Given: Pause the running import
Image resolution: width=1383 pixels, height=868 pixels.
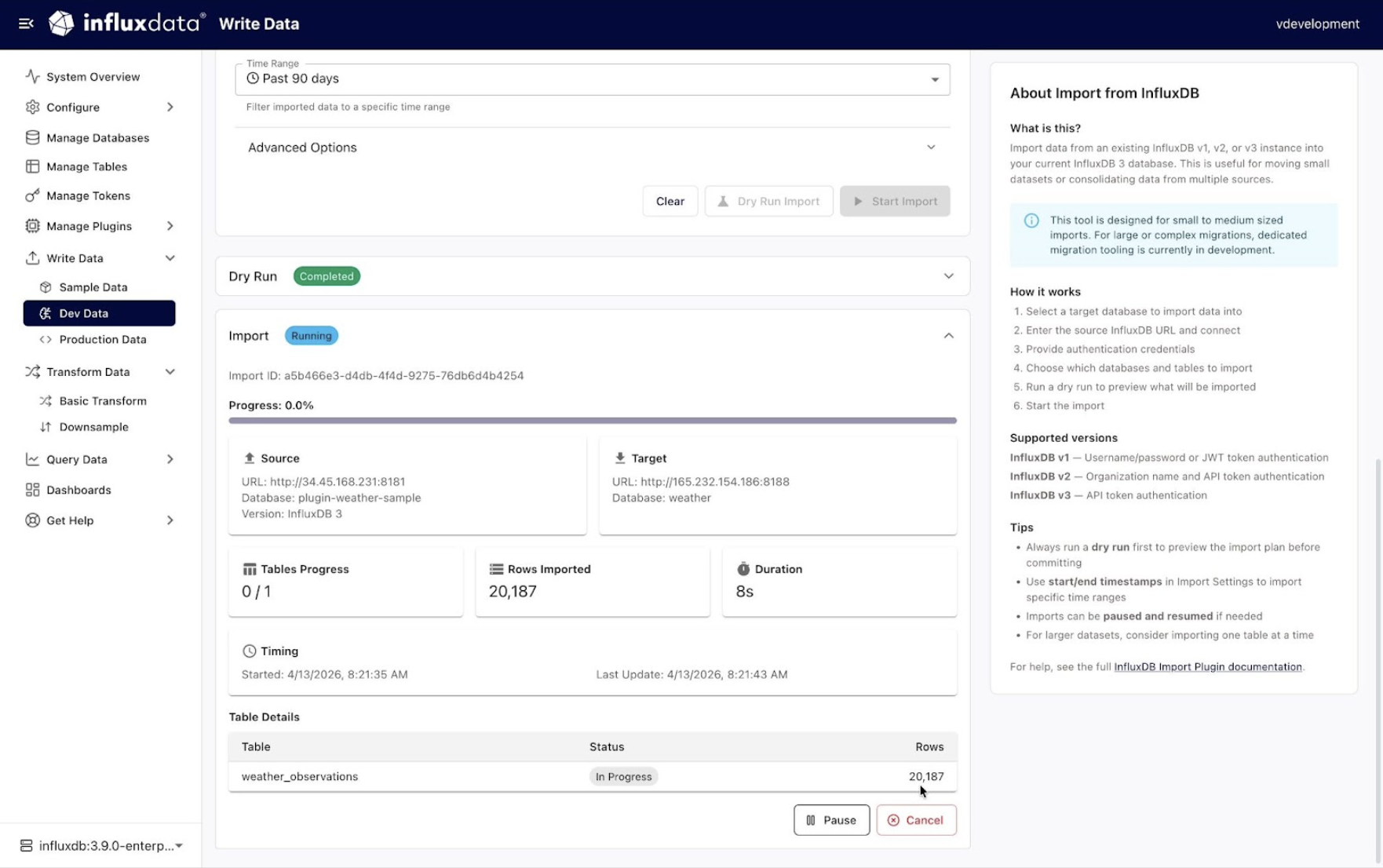Looking at the screenshot, I should 831,820.
